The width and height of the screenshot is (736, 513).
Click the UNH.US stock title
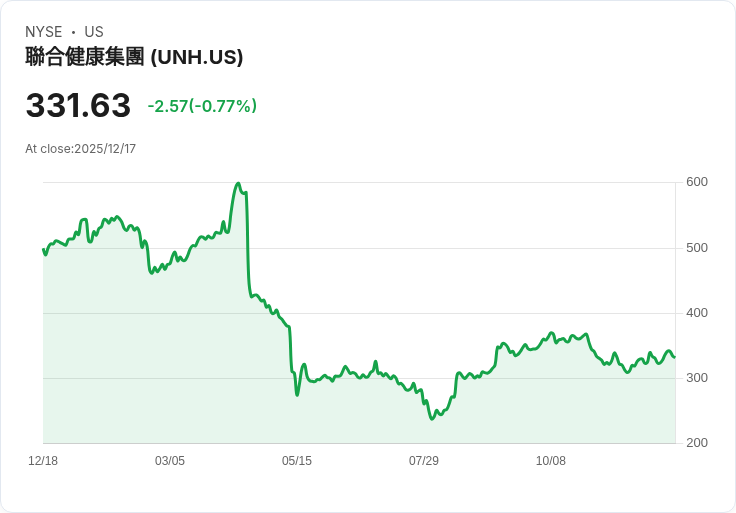point(134,57)
